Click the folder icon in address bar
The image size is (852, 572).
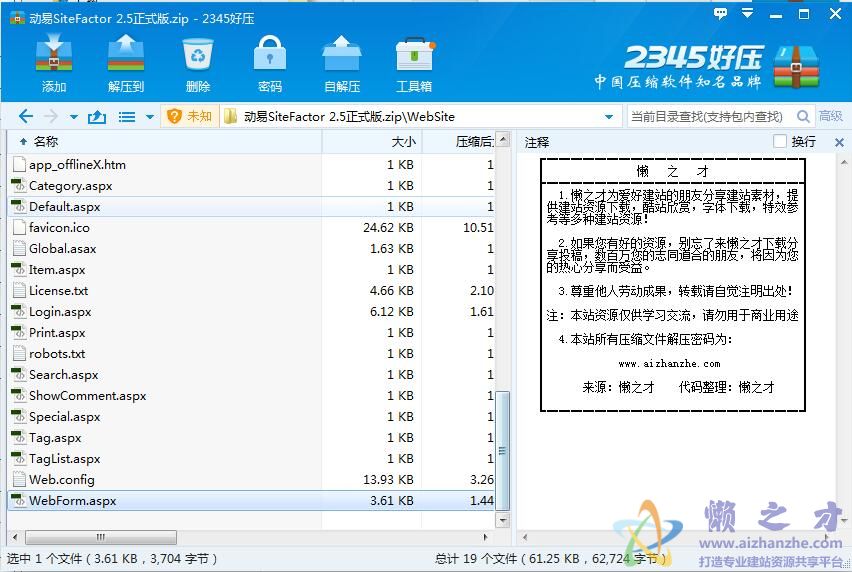point(230,116)
